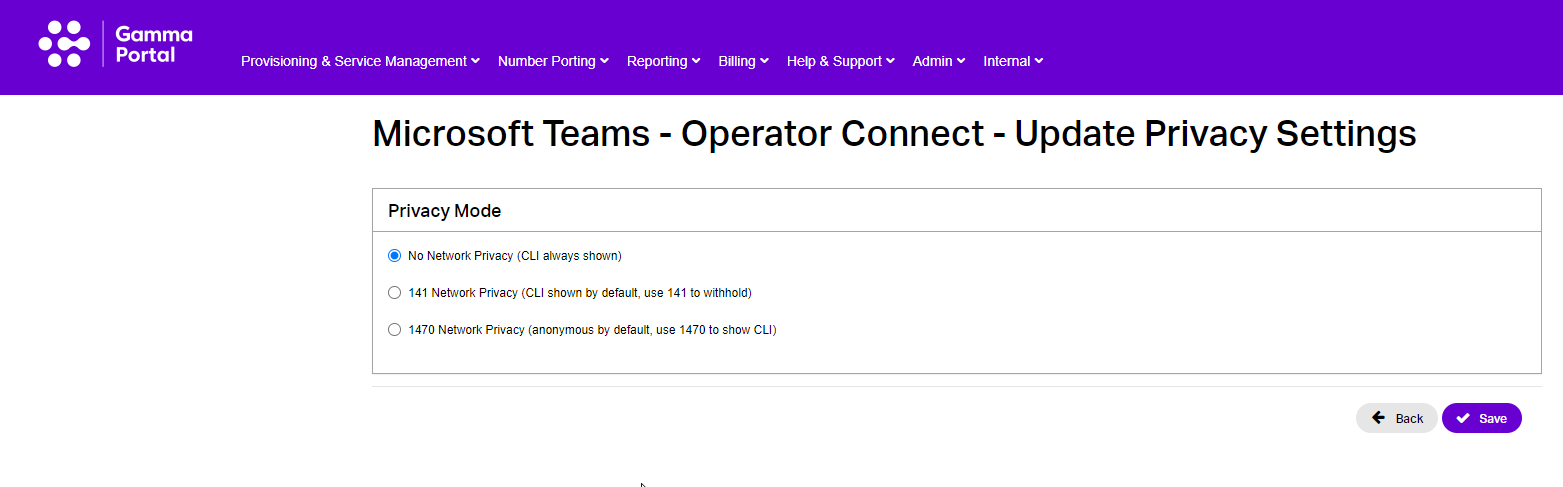1563x487 pixels.
Task: Click the Update Privacy Settings page title
Action: point(894,133)
